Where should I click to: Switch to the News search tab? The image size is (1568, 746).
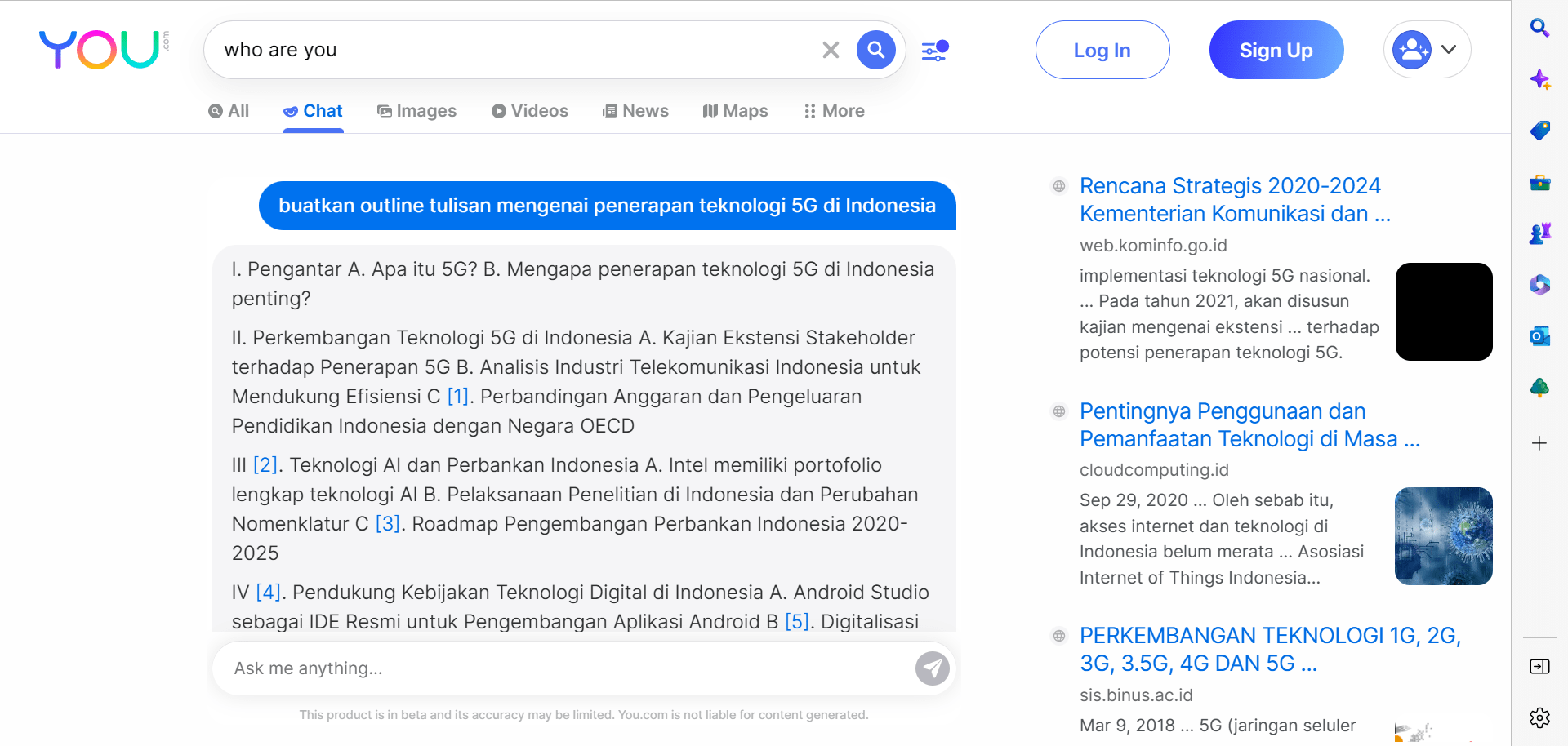pyautogui.click(x=636, y=111)
